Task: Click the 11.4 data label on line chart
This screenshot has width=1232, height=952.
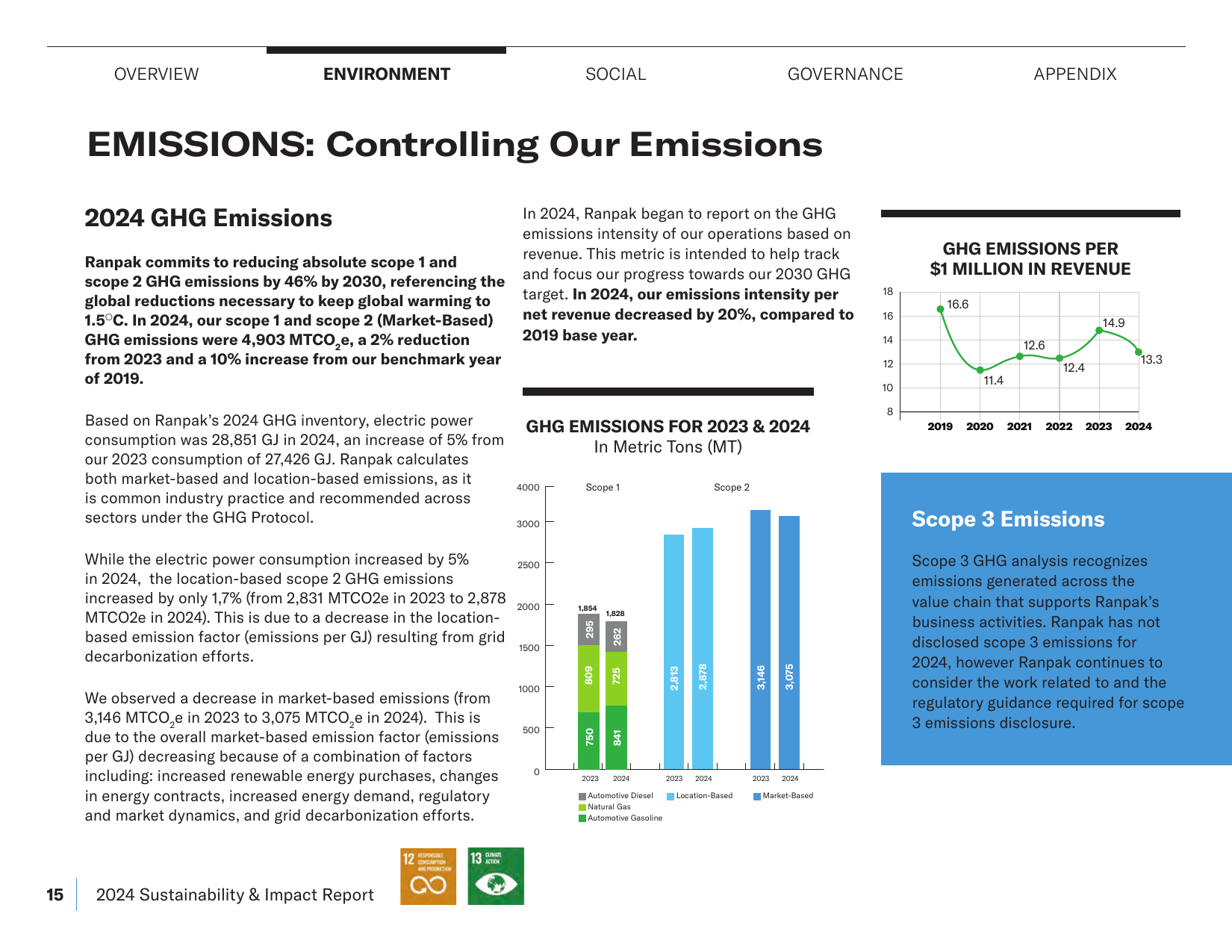Action: [993, 381]
